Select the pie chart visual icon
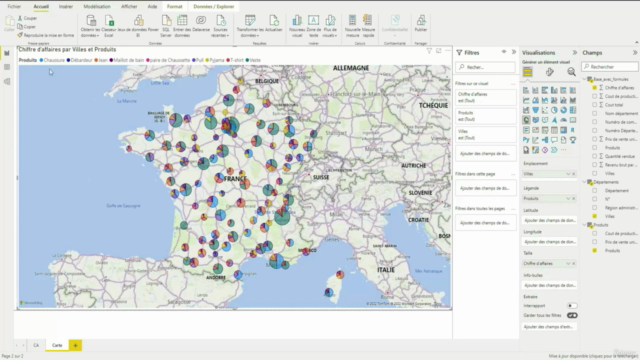The height and width of the screenshot is (360, 640). pos(554,110)
